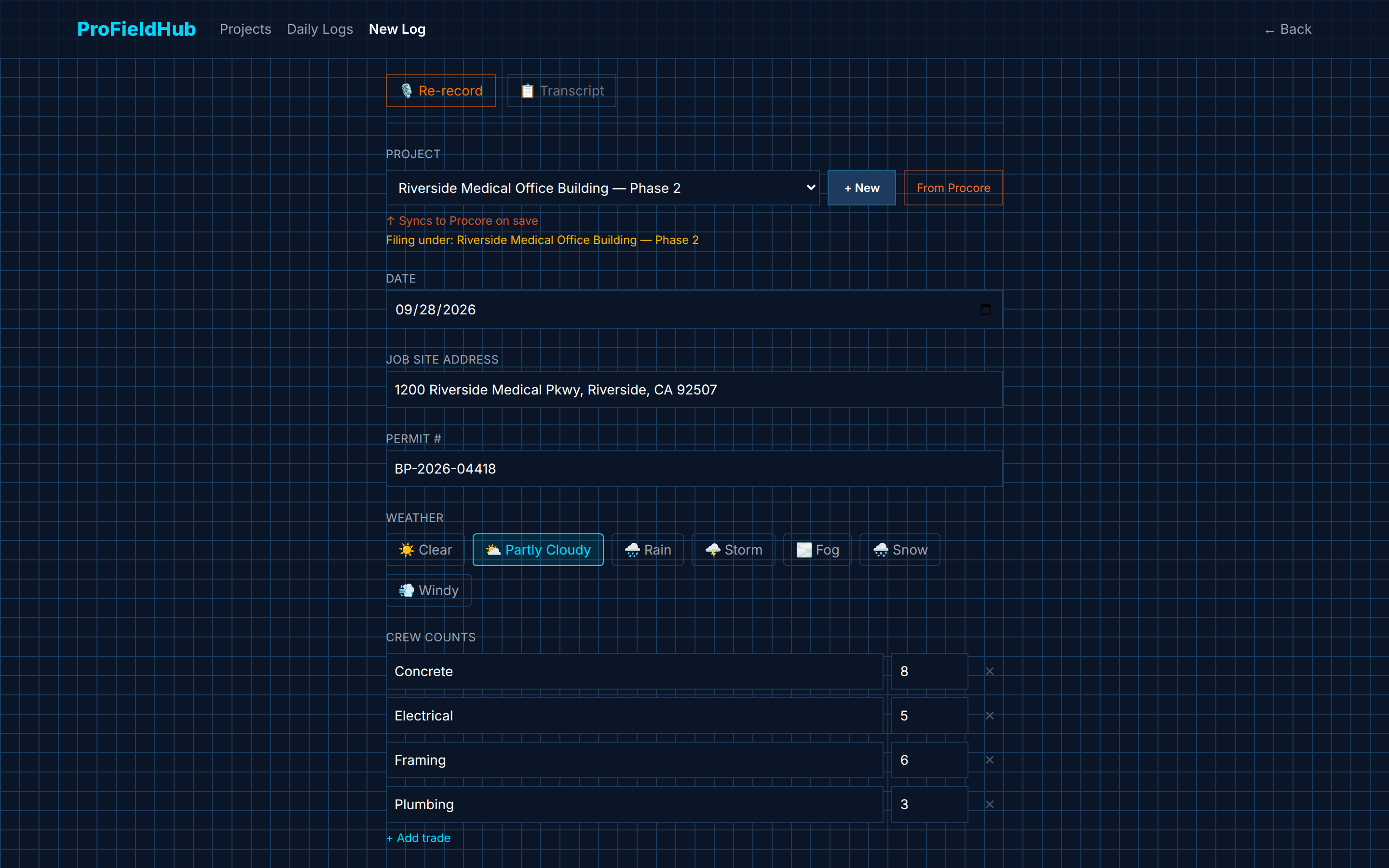The width and height of the screenshot is (1389, 868).
Task: Click 'Syncs to Procore on save' text
Action: tap(462, 220)
